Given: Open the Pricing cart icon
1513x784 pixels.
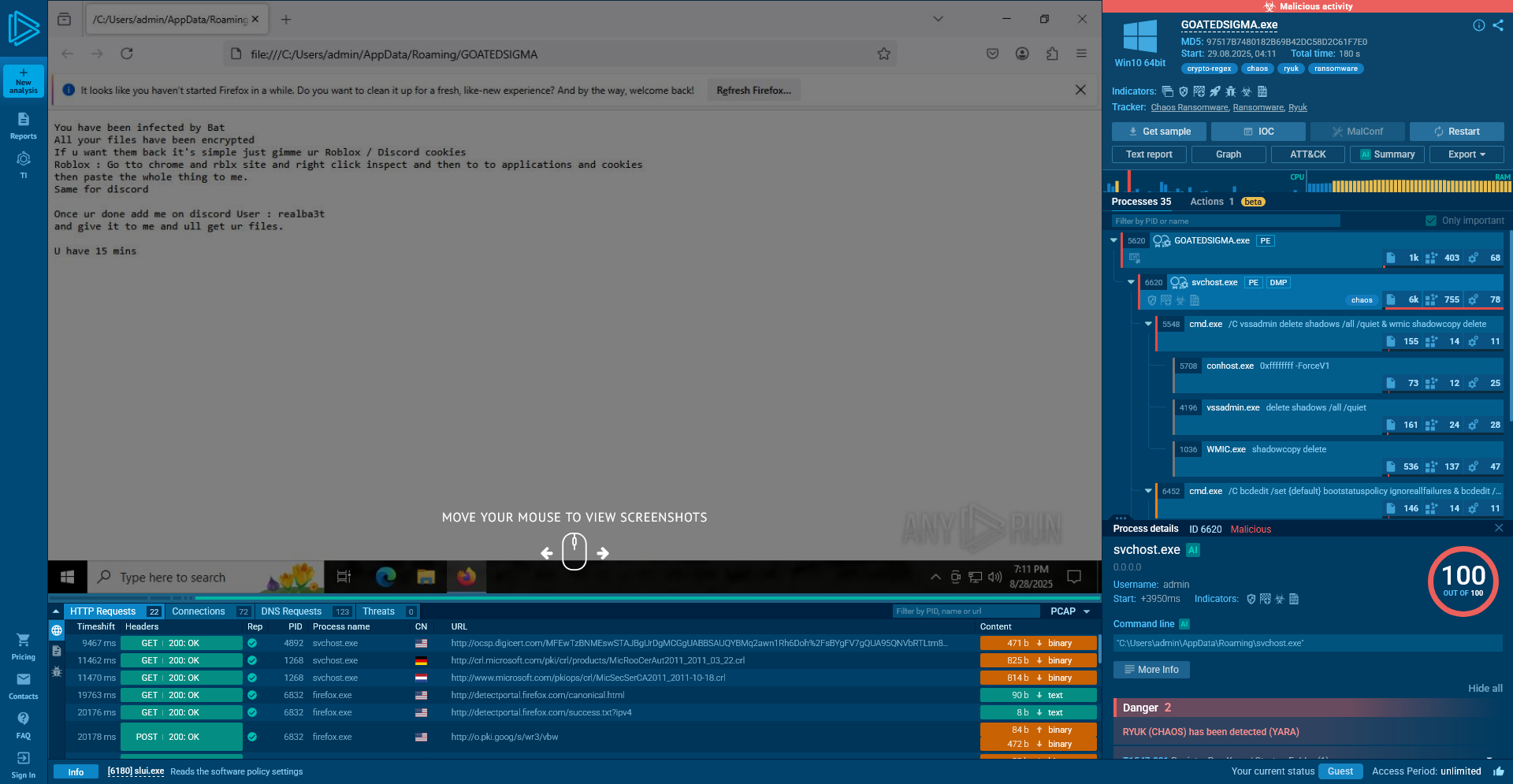Looking at the screenshot, I should 24,640.
